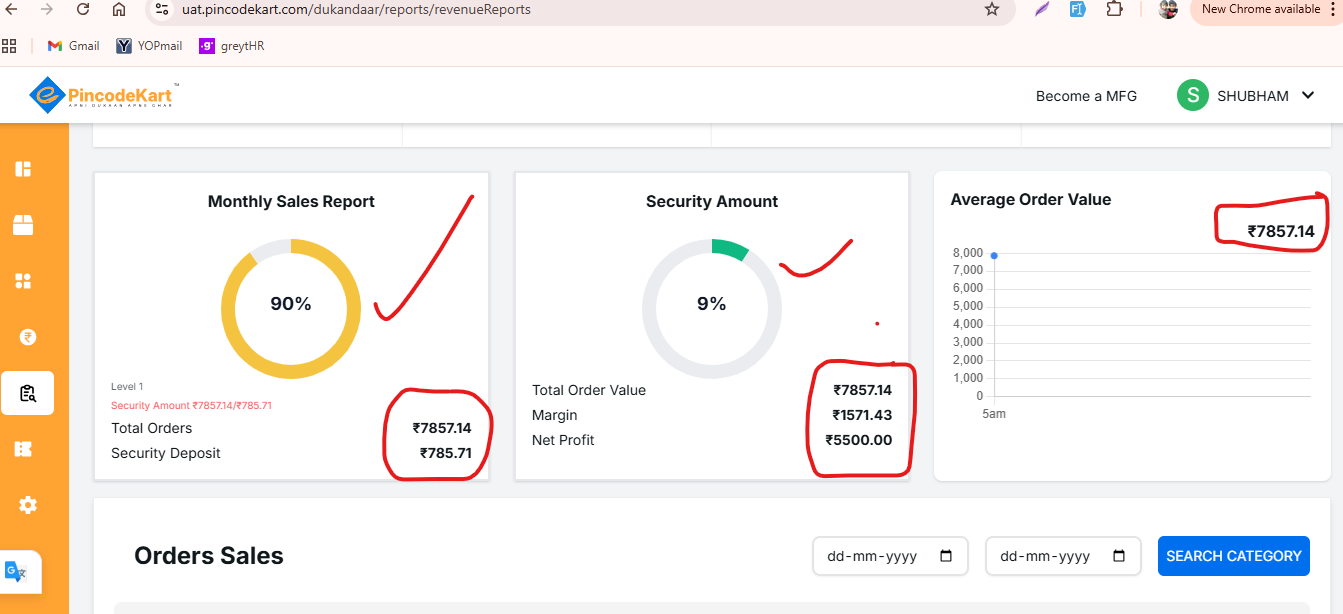1343x614 pixels.
Task: Open the settings gear icon in sidebar
Action: 28,505
